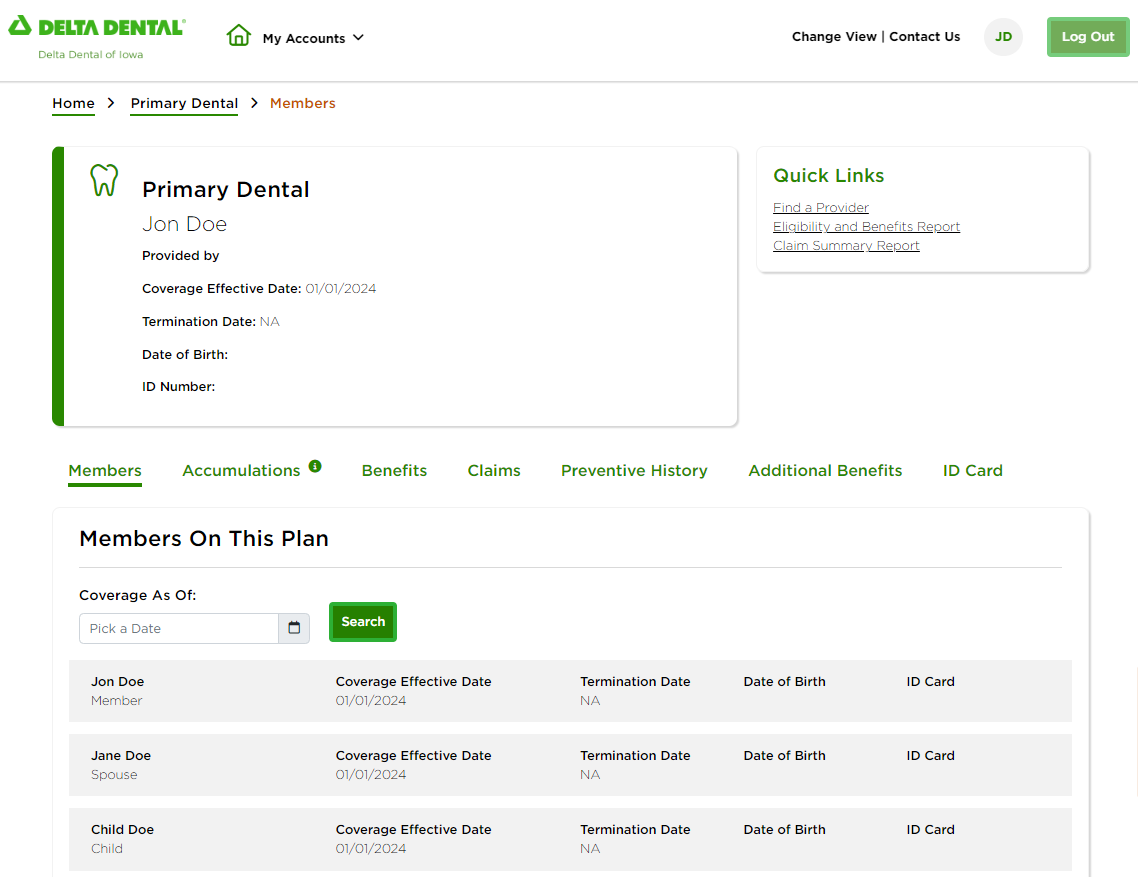Expand the My Accounts dropdown
1138x877 pixels.
[x=313, y=38]
